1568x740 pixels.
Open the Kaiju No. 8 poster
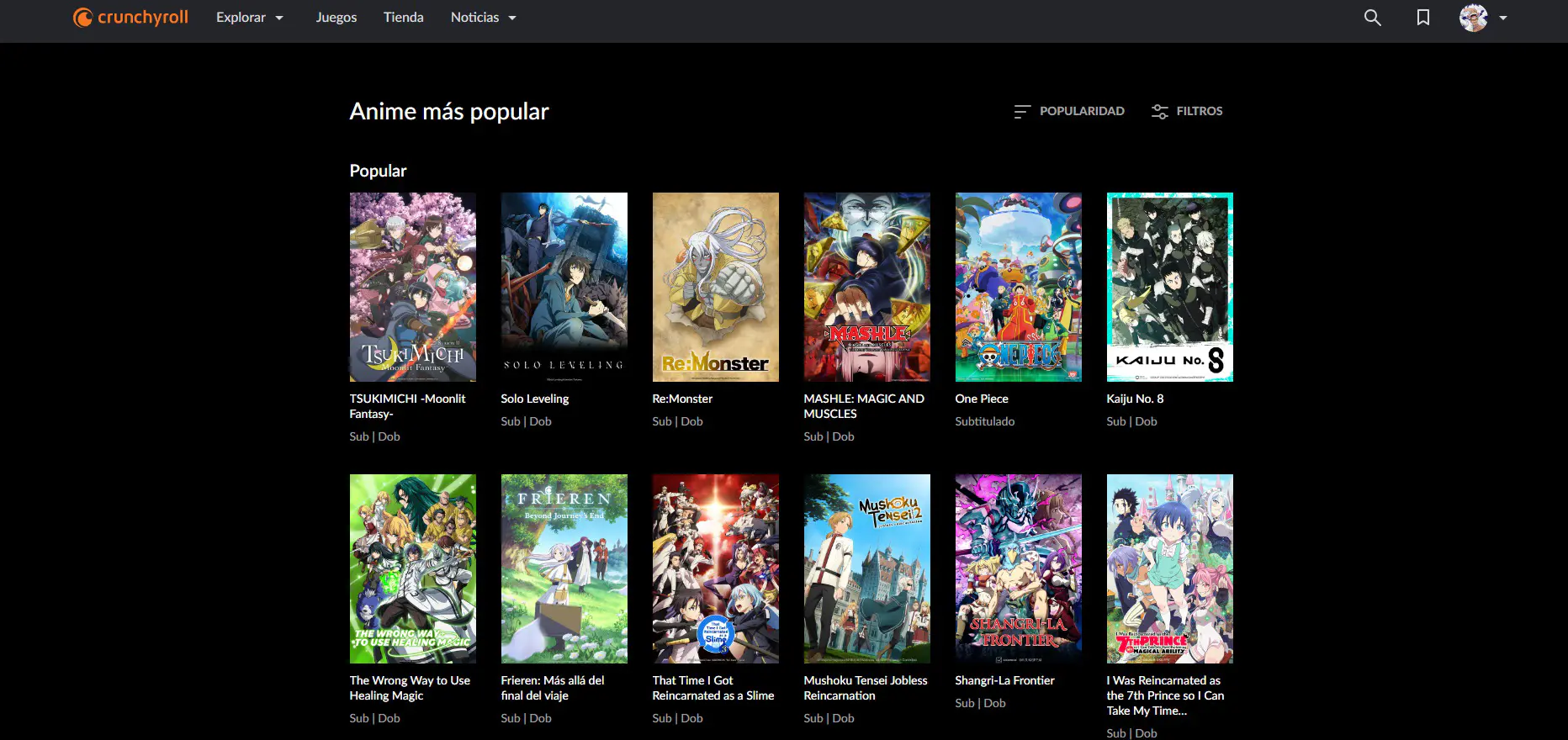[x=1170, y=287]
